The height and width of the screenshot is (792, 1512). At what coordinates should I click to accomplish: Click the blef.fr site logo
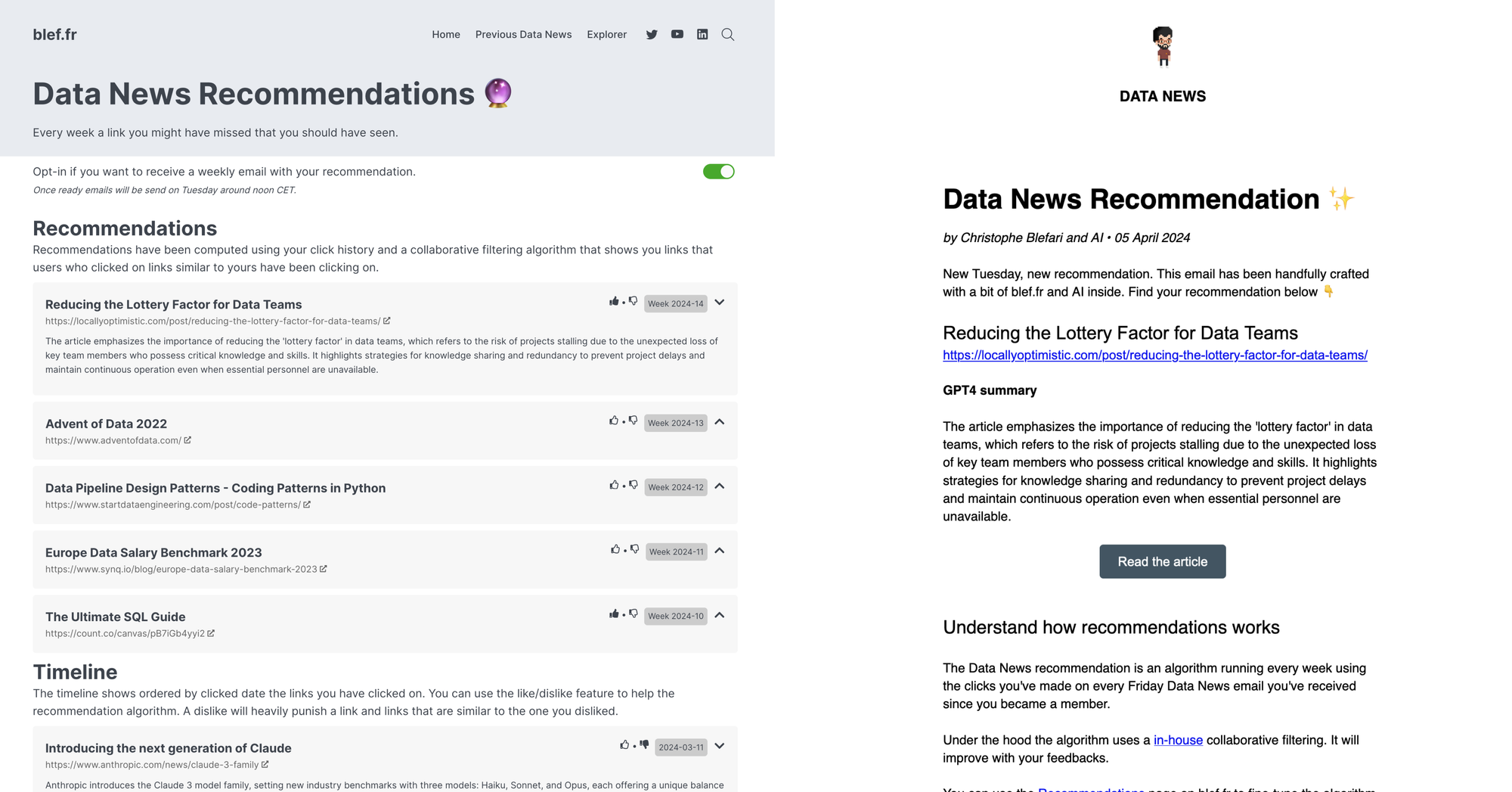(54, 35)
